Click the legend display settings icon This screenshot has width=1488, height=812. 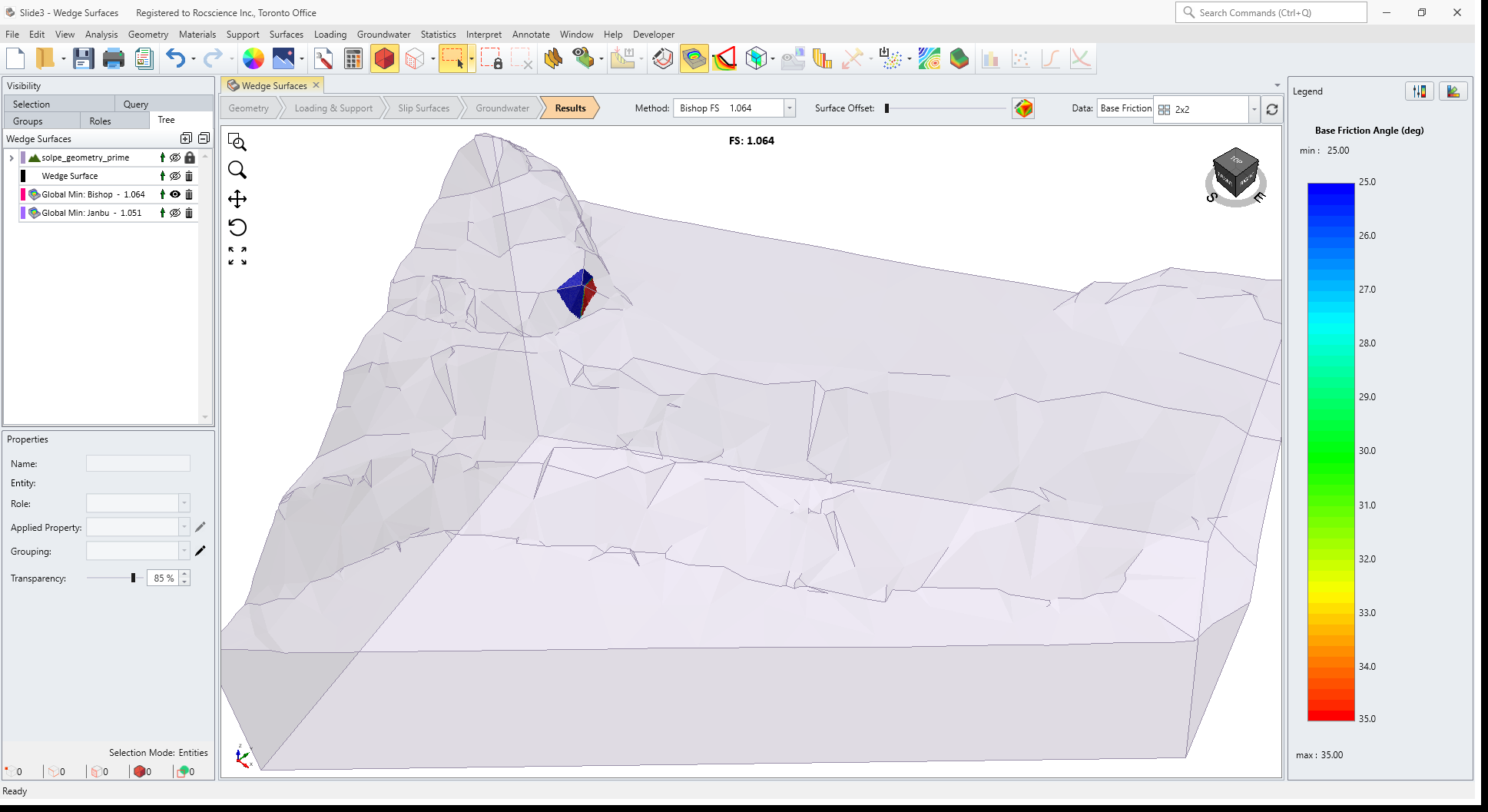coord(1419,91)
